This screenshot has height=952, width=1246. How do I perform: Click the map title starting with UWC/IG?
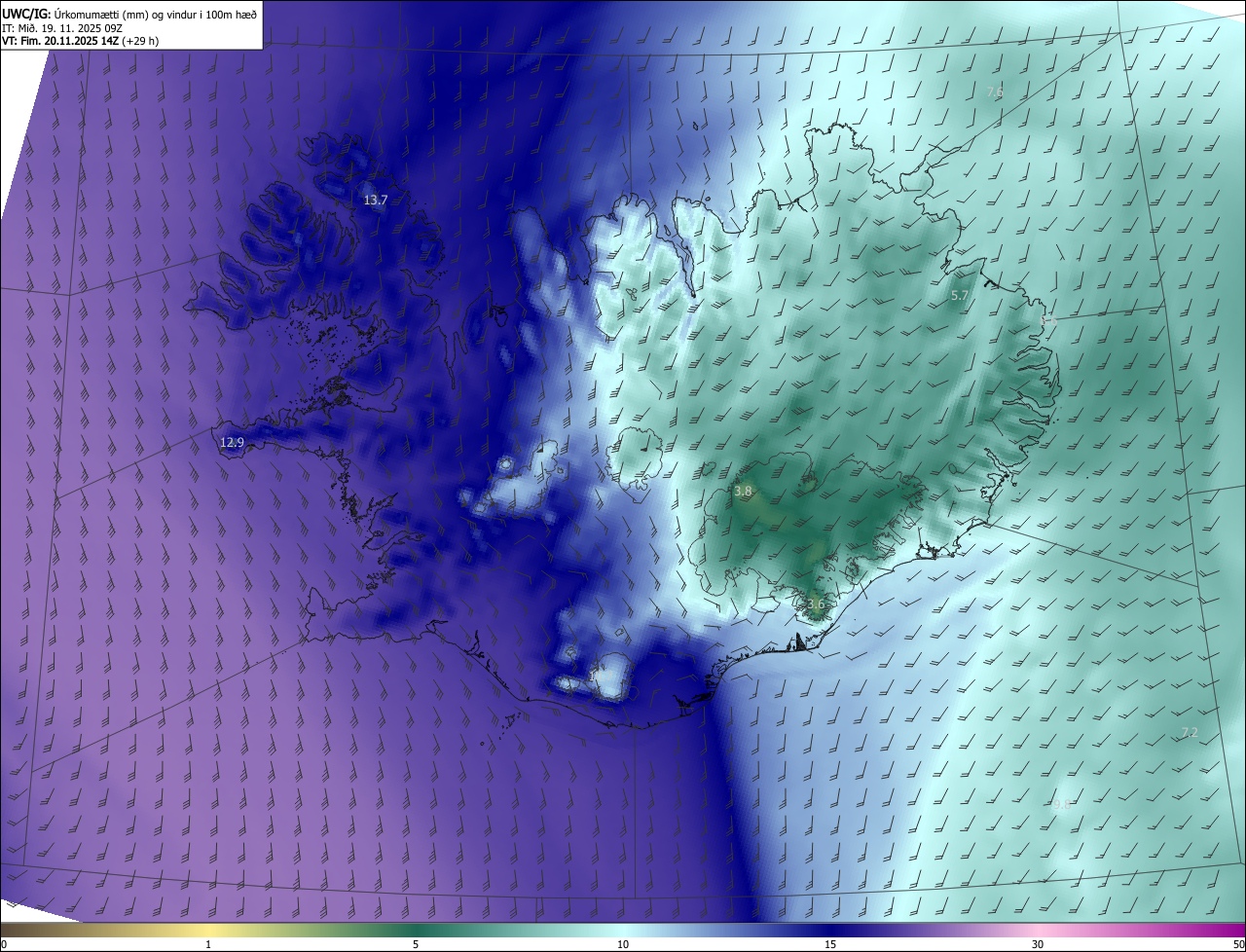pos(129,13)
